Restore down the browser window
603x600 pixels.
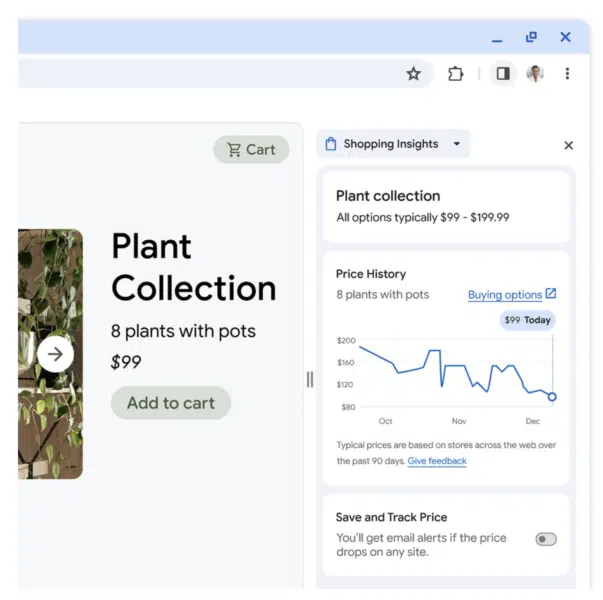point(531,37)
